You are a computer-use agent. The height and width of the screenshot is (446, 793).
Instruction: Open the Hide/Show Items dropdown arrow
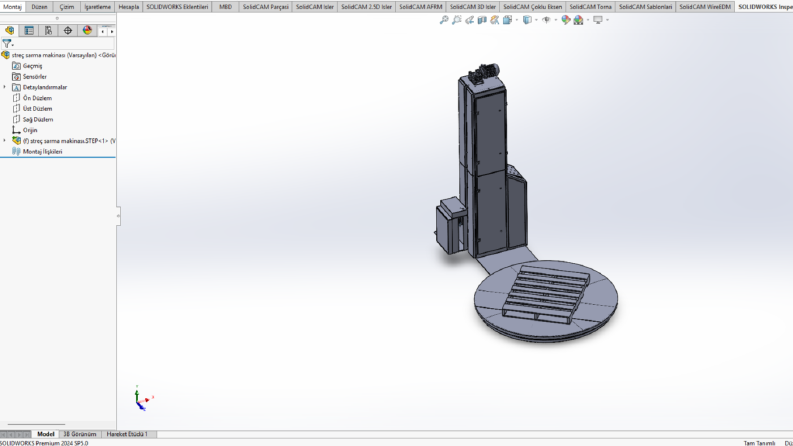point(555,20)
